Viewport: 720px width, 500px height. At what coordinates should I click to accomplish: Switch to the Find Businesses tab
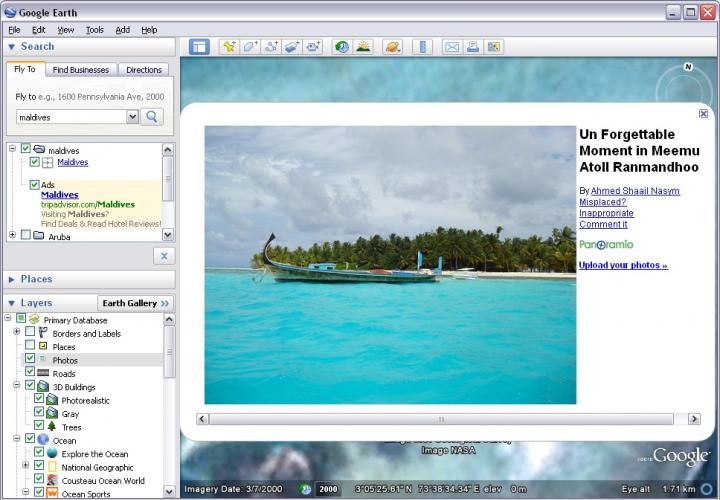[81, 70]
